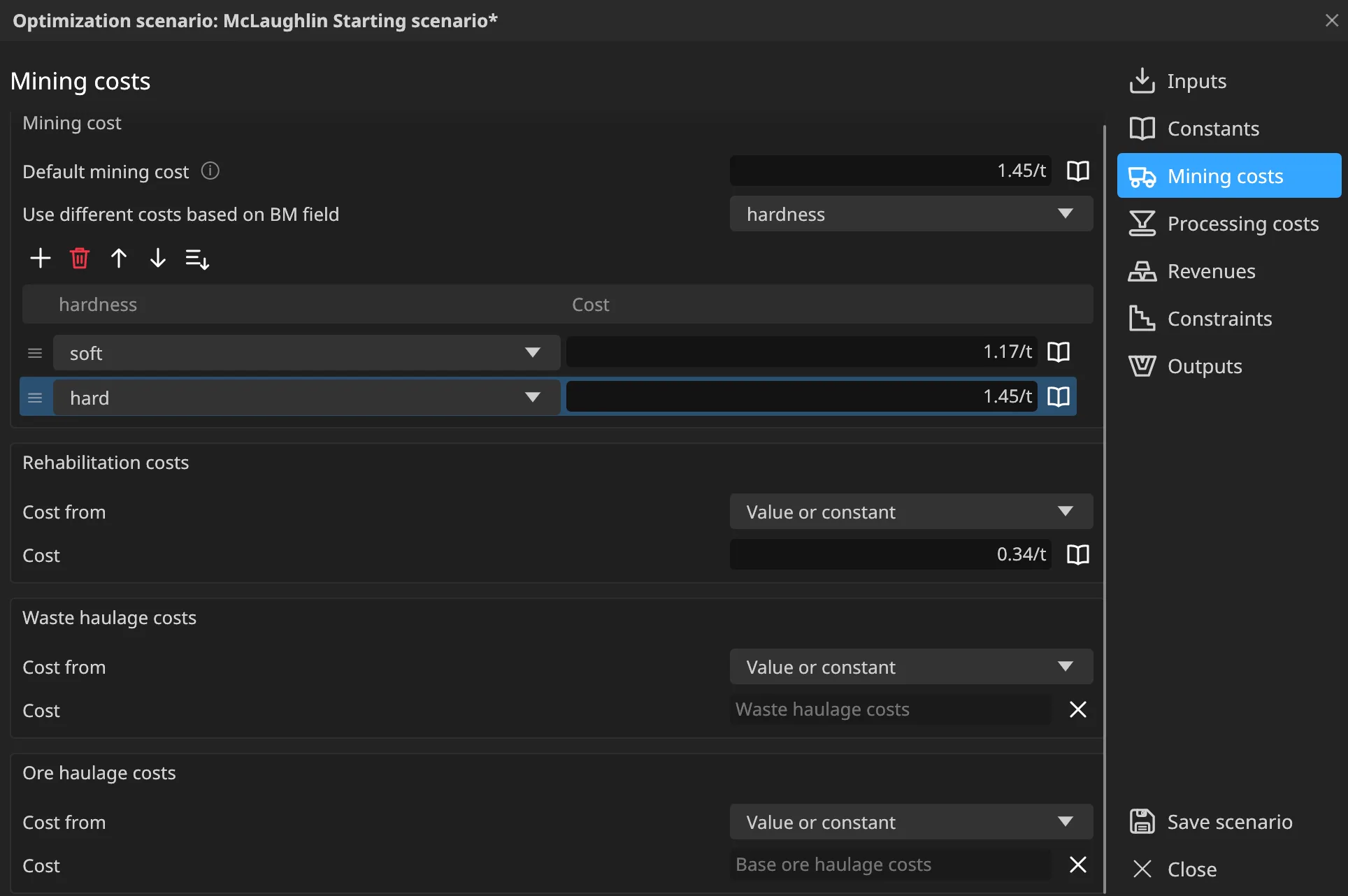Image resolution: width=1348 pixels, height=896 pixels.
Task: Open constants book for default mining cost
Action: coord(1078,171)
